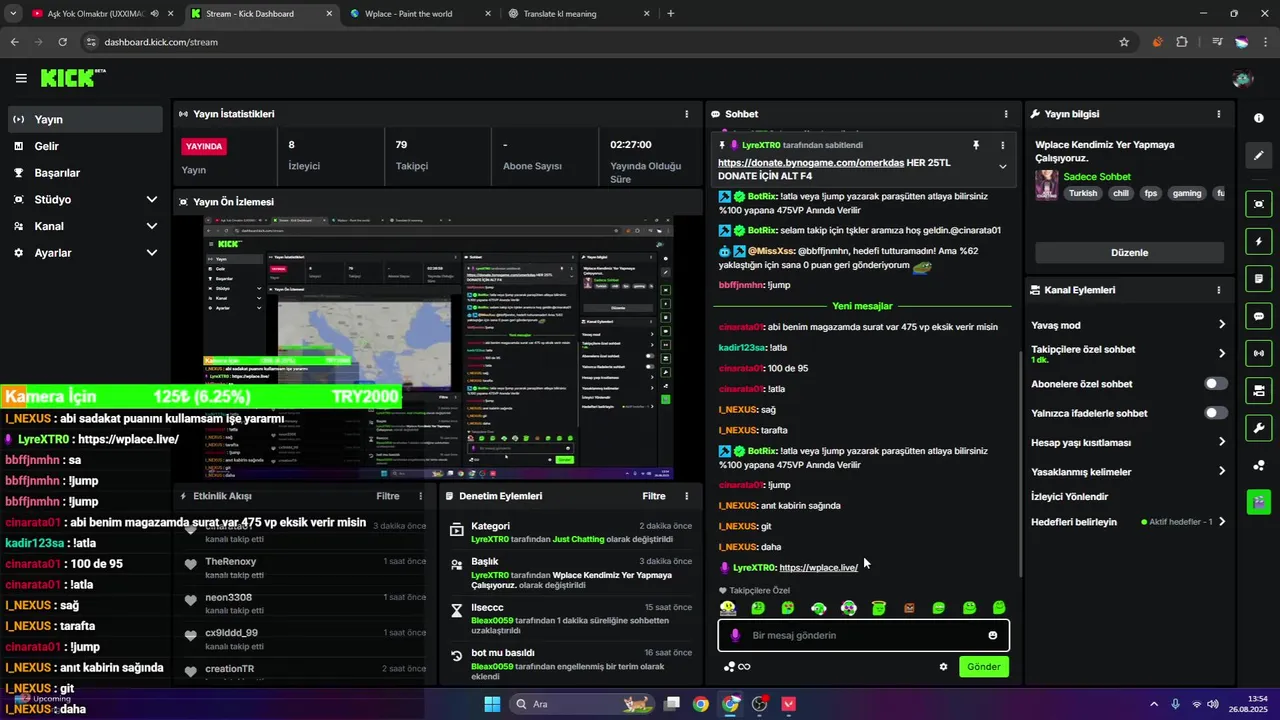Image resolution: width=1280 pixels, height=720 pixels.
Task: Click the stream preview thumbnail
Action: [438, 347]
